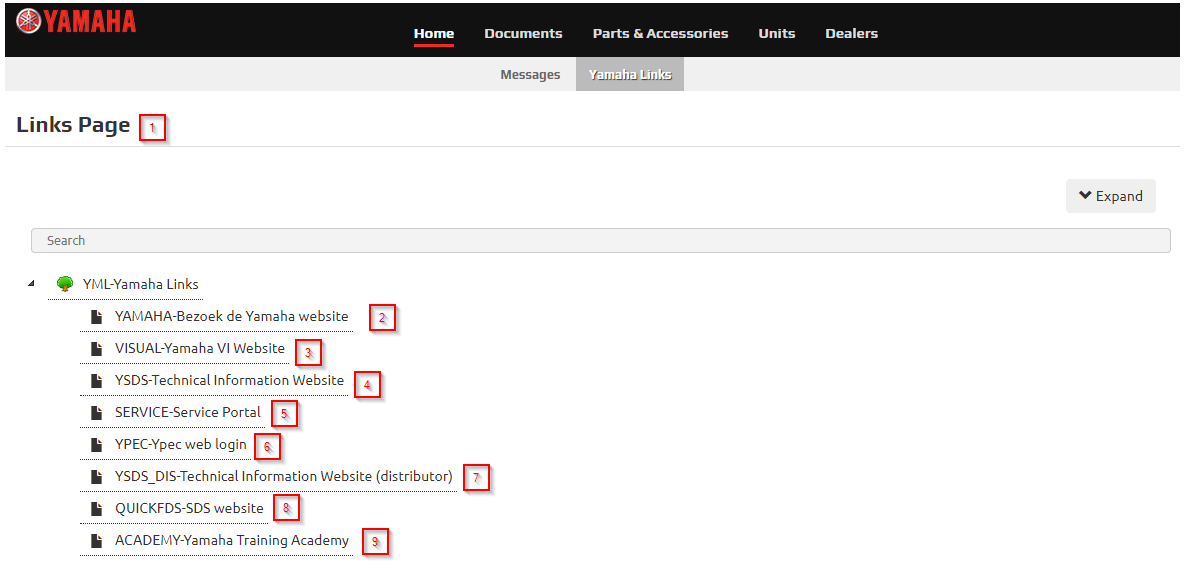Collapse the YML-Yamaha Links tree arrow
1187x568 pixels.
click(x=31, y=284)
